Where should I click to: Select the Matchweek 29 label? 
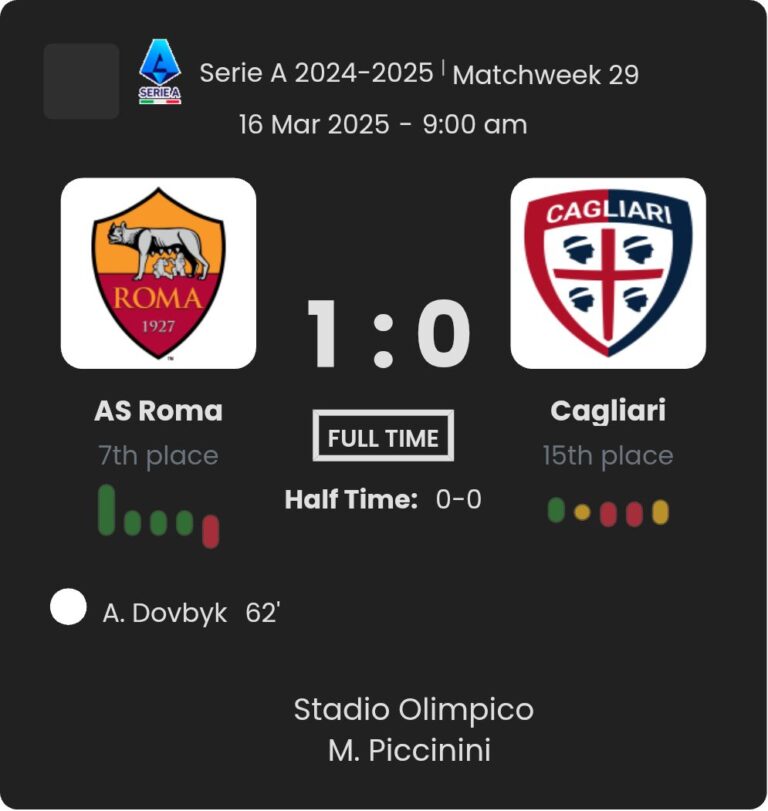pos(546,75)
